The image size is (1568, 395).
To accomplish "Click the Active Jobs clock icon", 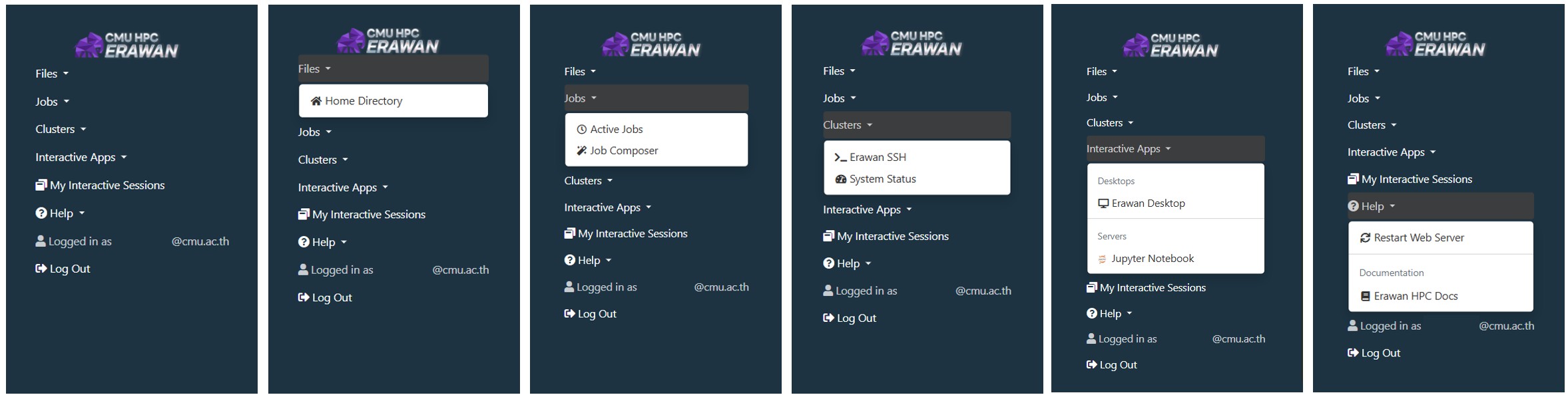I will (x=581, y=128).
